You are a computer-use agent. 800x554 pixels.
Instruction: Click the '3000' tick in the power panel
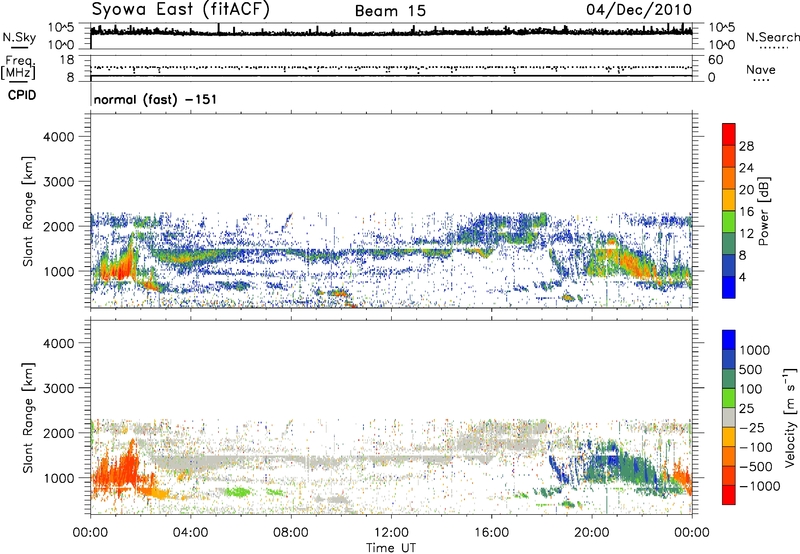[x=58, y=182]
